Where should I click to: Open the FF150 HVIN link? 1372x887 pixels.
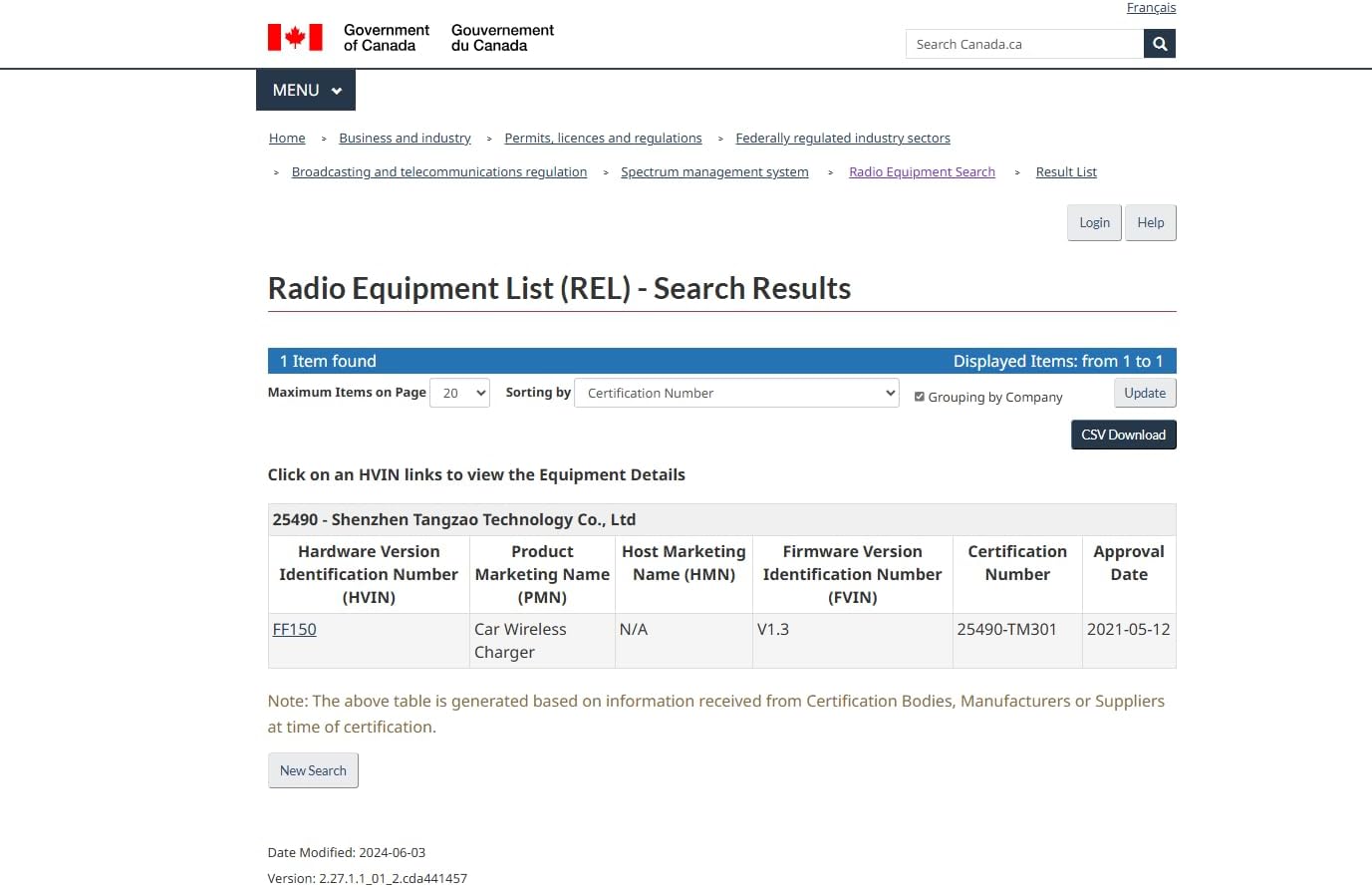[294, 630]
